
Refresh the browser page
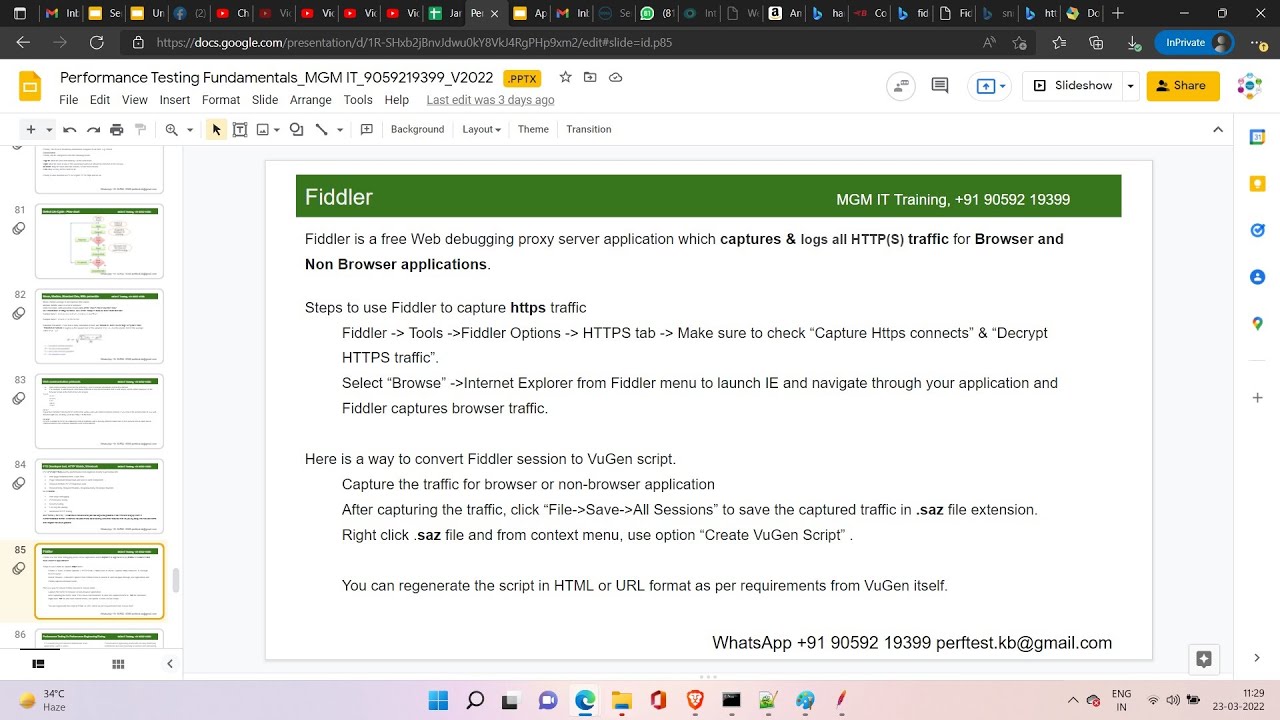[96, 43]
